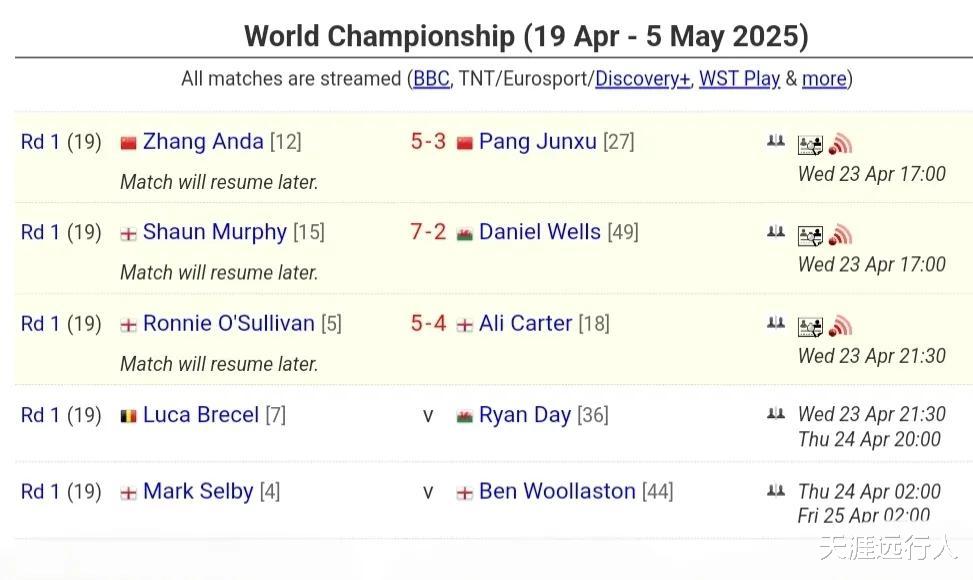Click head-to-head icon for Mark Selby match
Viewport: 973px width, 580px height.
(775, 491)
